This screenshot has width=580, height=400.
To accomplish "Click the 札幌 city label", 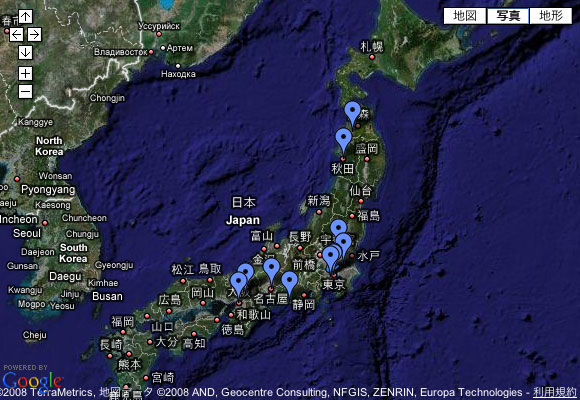I will (372, 47).
